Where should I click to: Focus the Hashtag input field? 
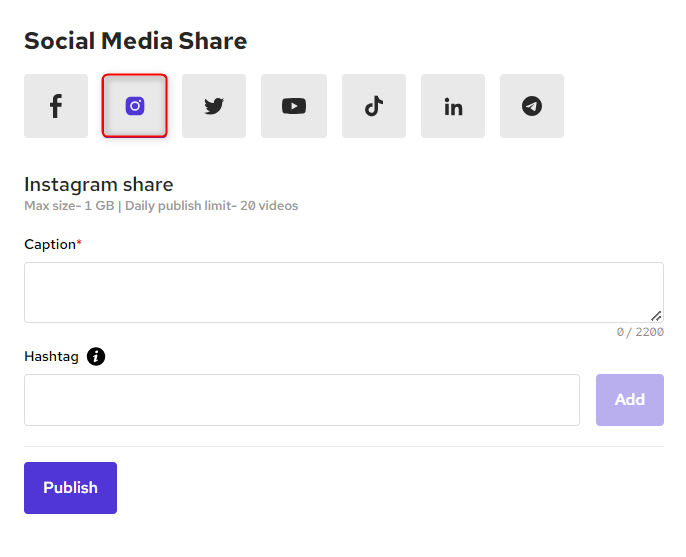[x=301, y=400]
